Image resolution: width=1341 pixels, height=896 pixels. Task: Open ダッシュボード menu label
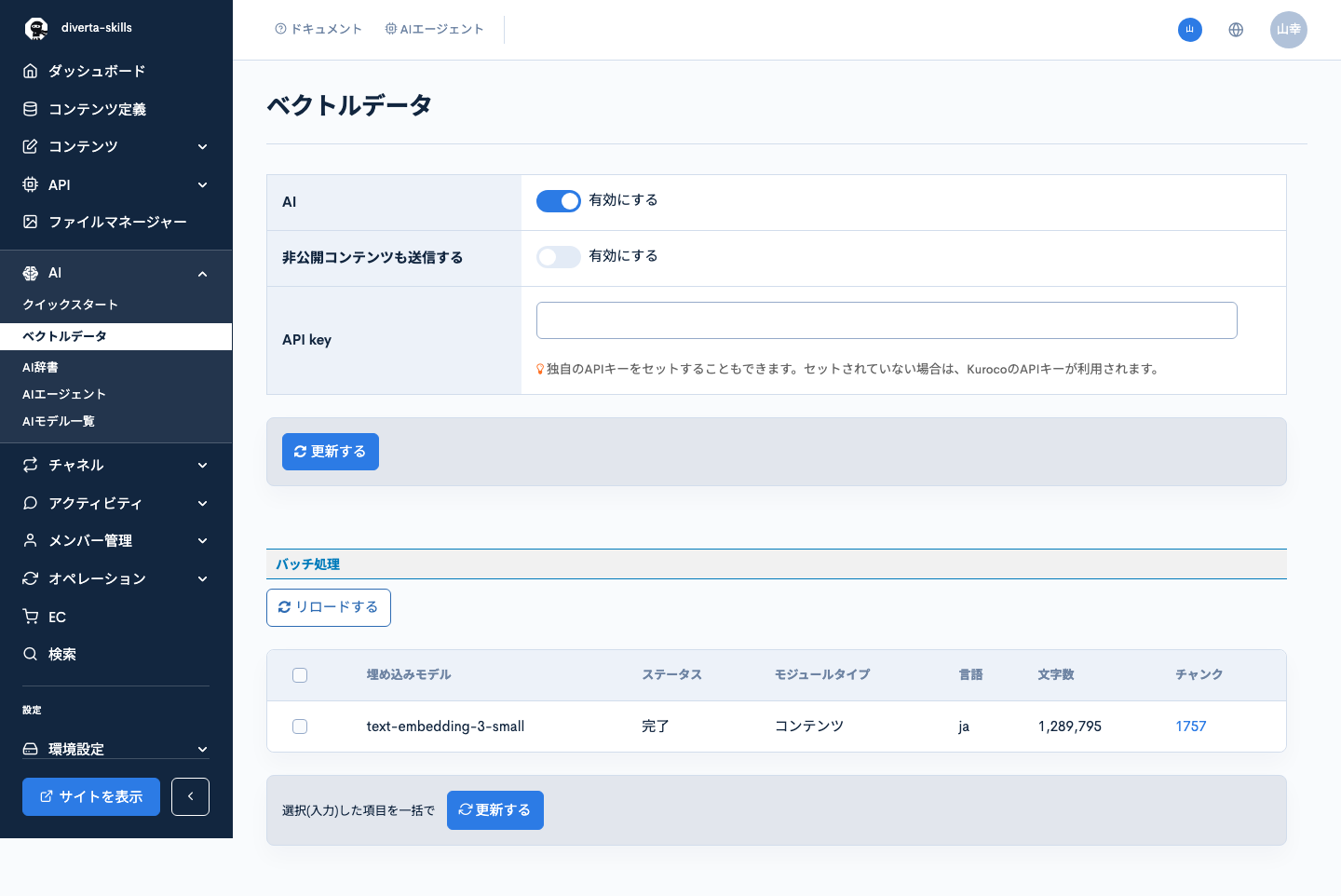97,71
